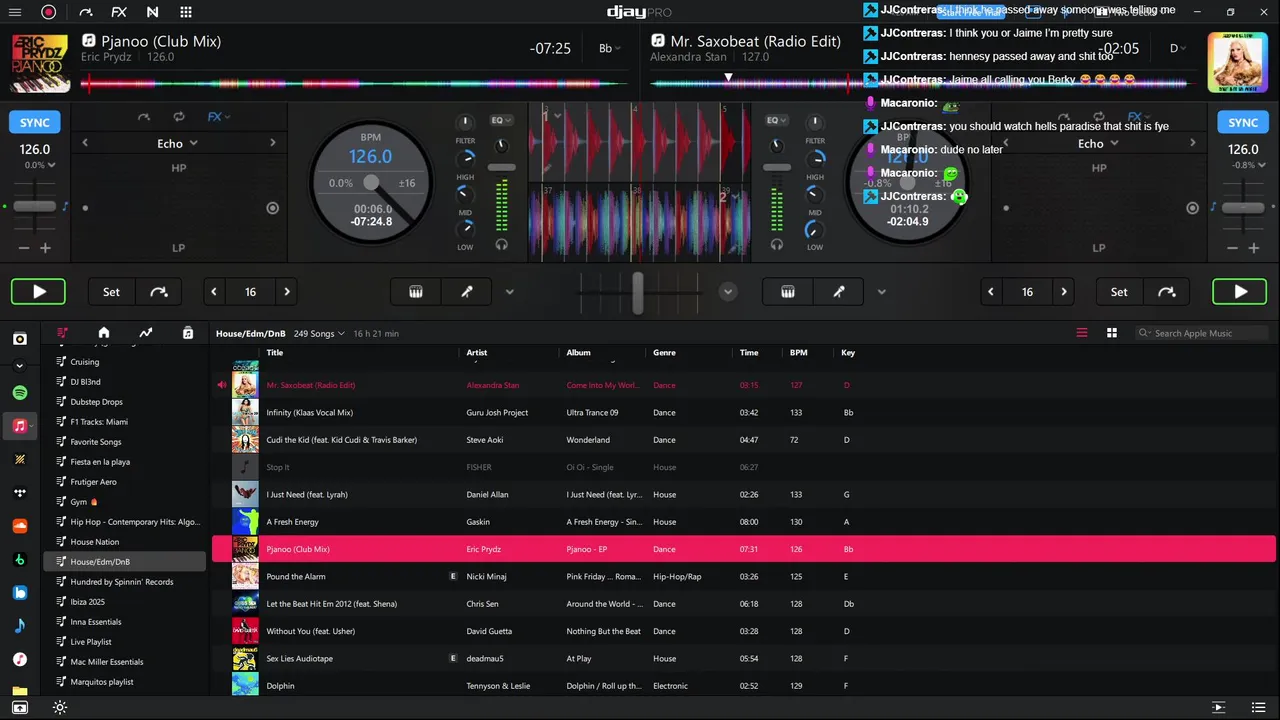Play the right deck
The width and height of the screenshot is (1280, 720).
point(1240,292)
